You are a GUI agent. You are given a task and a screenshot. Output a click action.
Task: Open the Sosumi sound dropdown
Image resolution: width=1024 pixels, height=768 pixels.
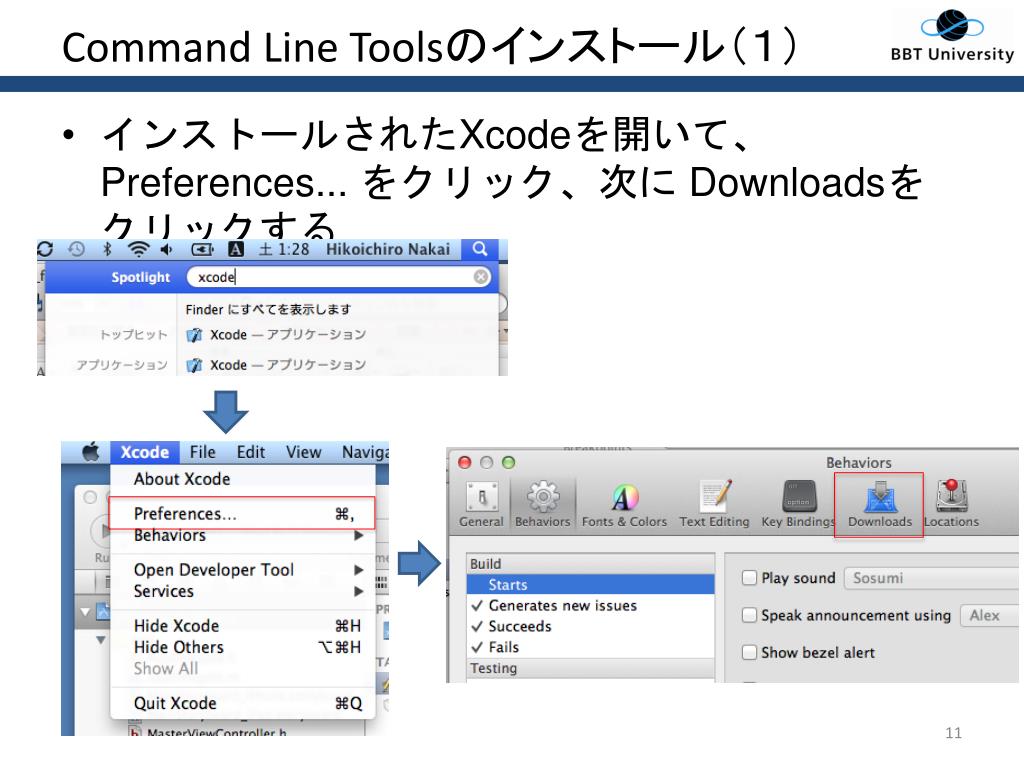[931, 578]
